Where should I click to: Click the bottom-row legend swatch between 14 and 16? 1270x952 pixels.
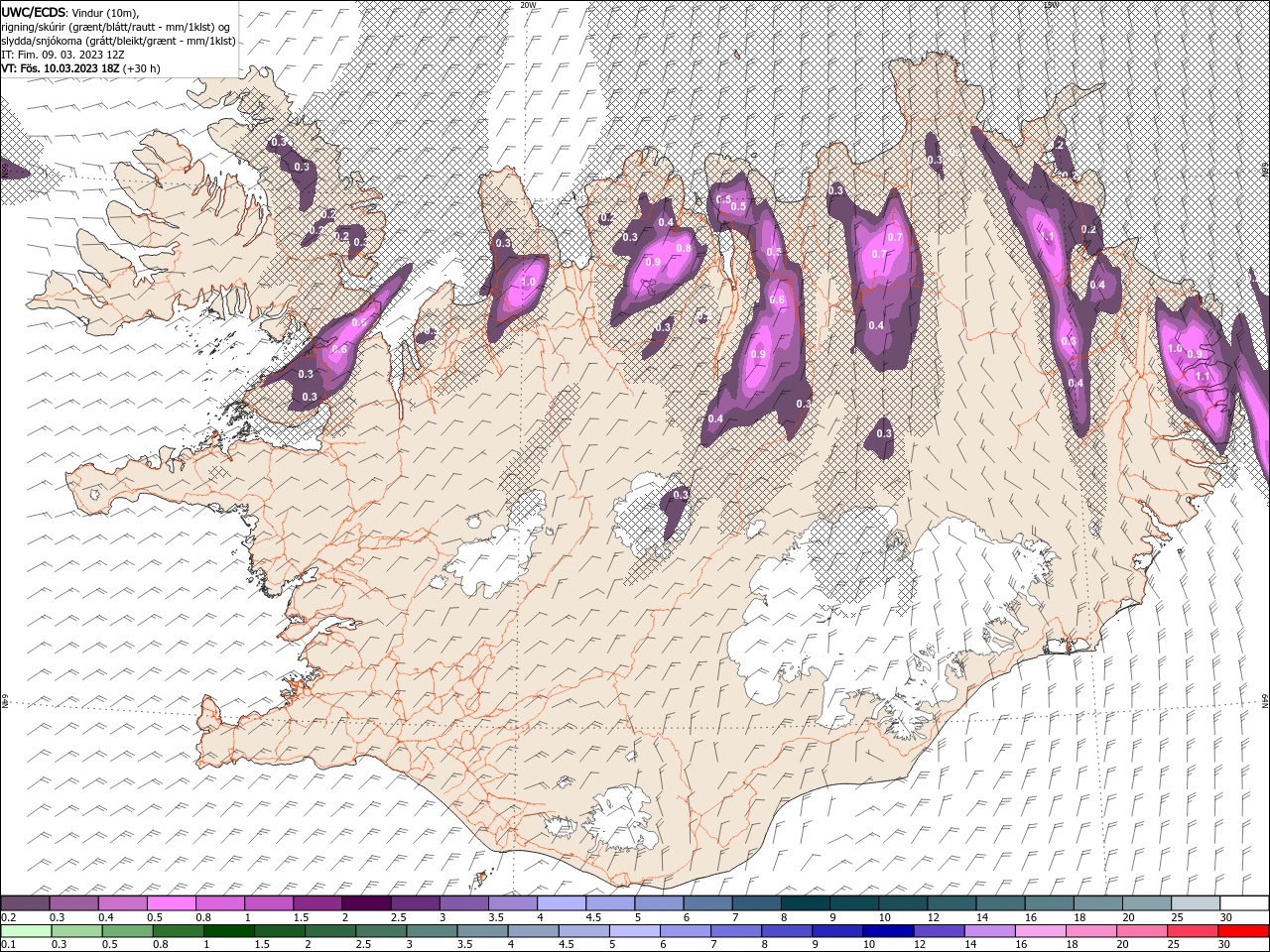click(988, 931)
